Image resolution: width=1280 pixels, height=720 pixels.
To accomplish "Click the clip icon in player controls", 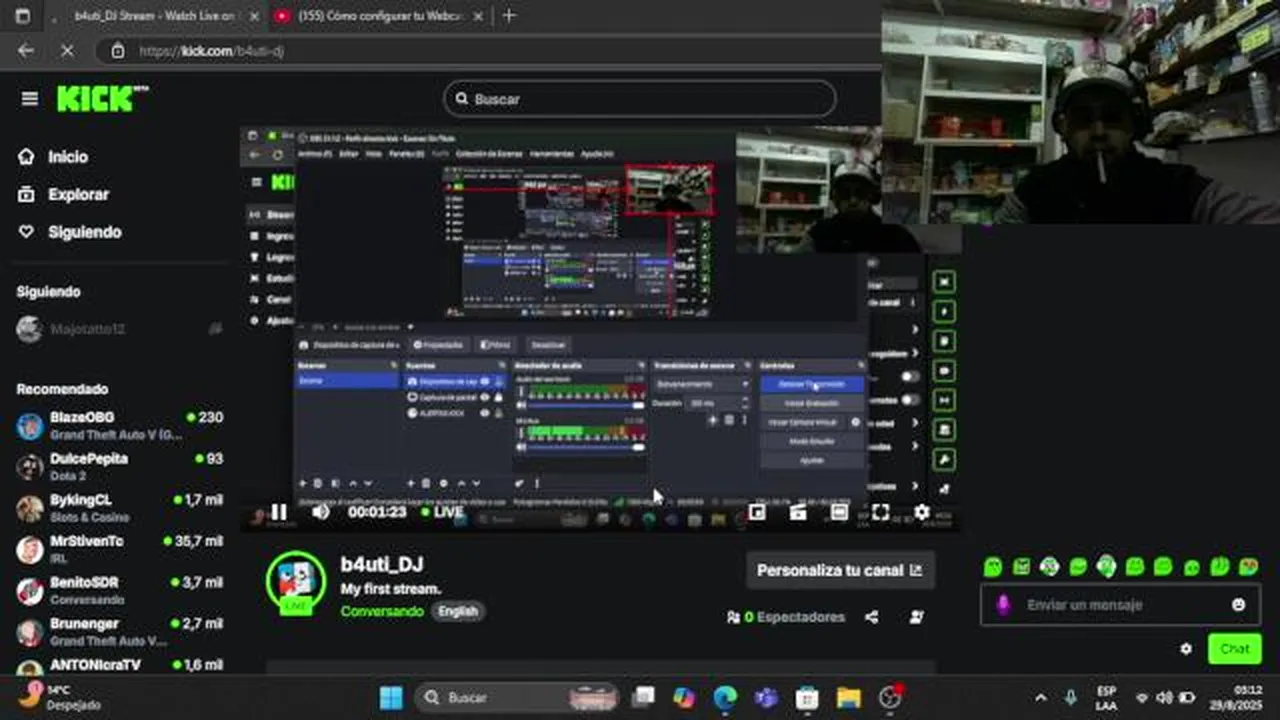I will click(x=798, y=512).
